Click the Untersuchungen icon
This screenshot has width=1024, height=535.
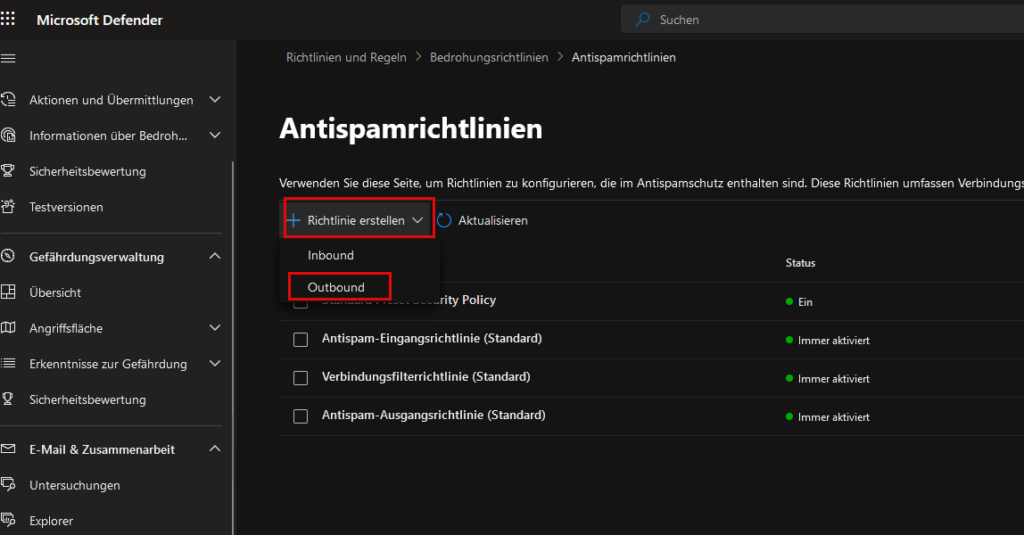(8, 485)
